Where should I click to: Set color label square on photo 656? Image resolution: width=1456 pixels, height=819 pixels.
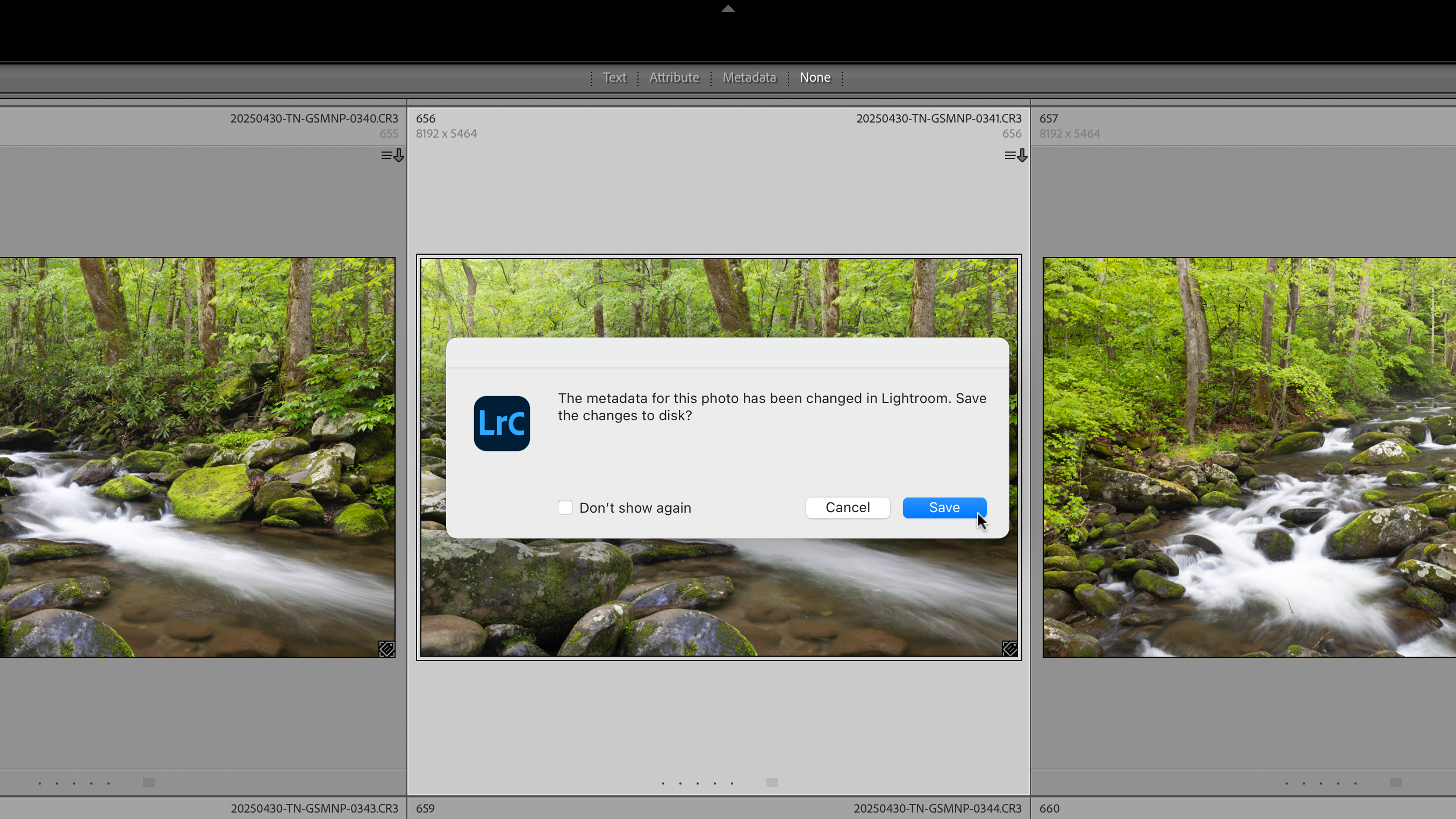772,782
